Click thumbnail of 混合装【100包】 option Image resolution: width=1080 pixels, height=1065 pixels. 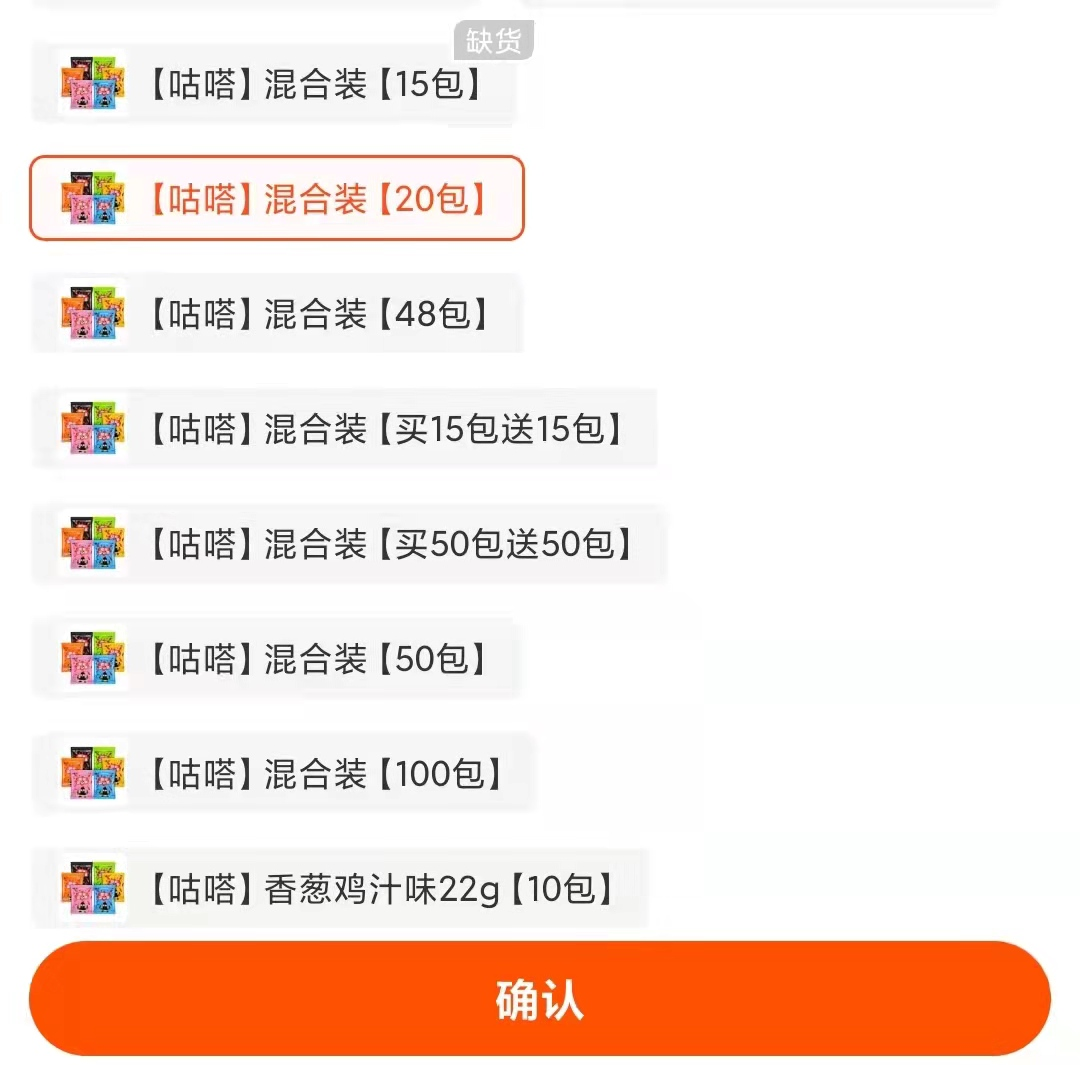pyautogui.click(x=92, y=773)
